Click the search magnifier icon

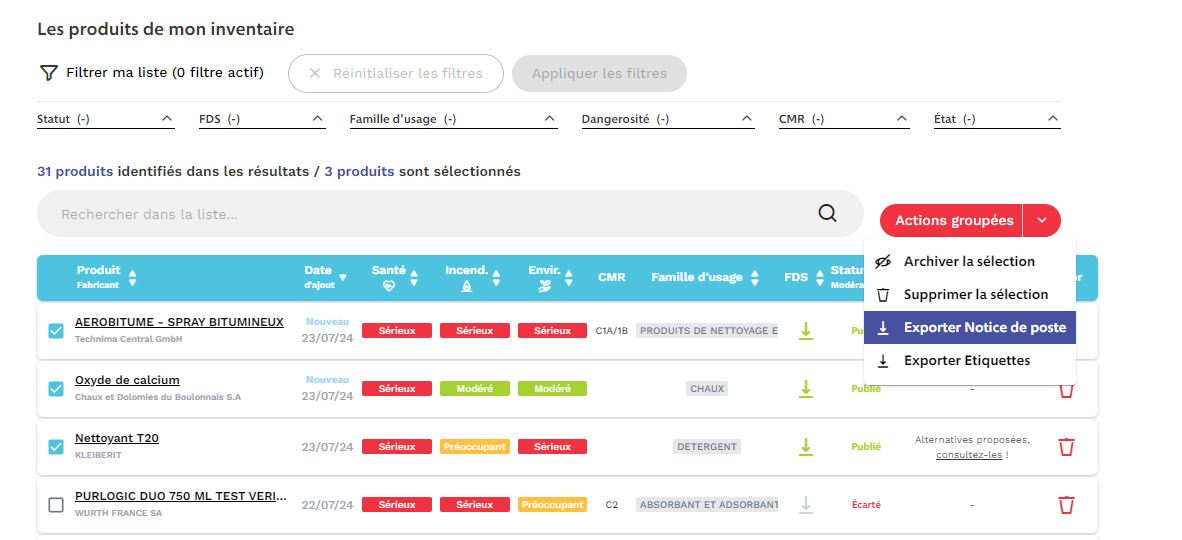coord(827,213)
